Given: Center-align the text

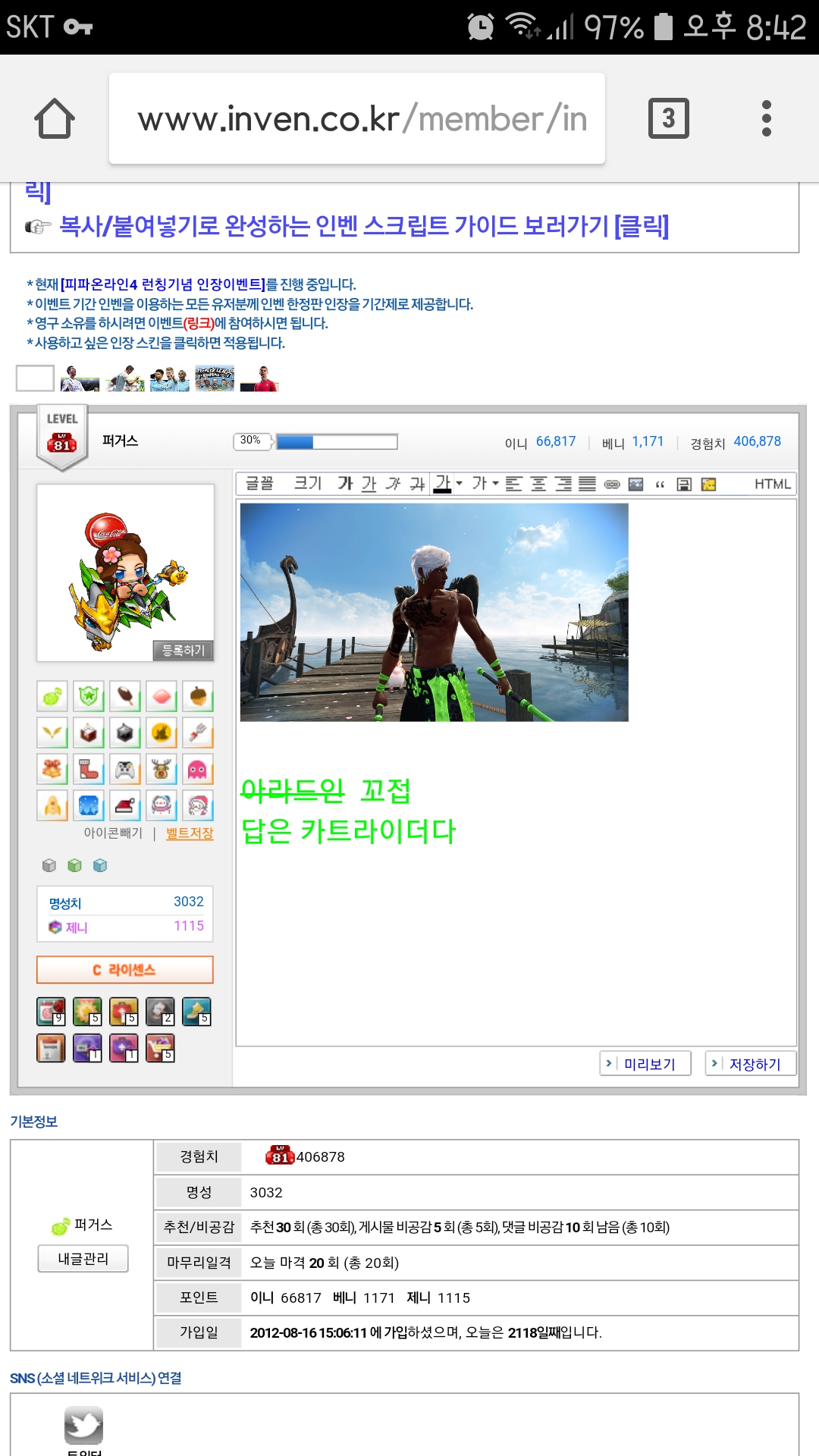Looking at the screenshot, I should (538, 484).
